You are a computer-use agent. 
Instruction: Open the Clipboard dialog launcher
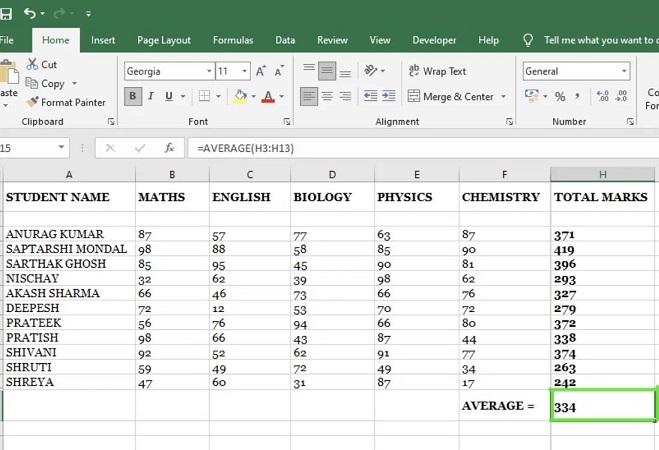click(x=111, y=121)
